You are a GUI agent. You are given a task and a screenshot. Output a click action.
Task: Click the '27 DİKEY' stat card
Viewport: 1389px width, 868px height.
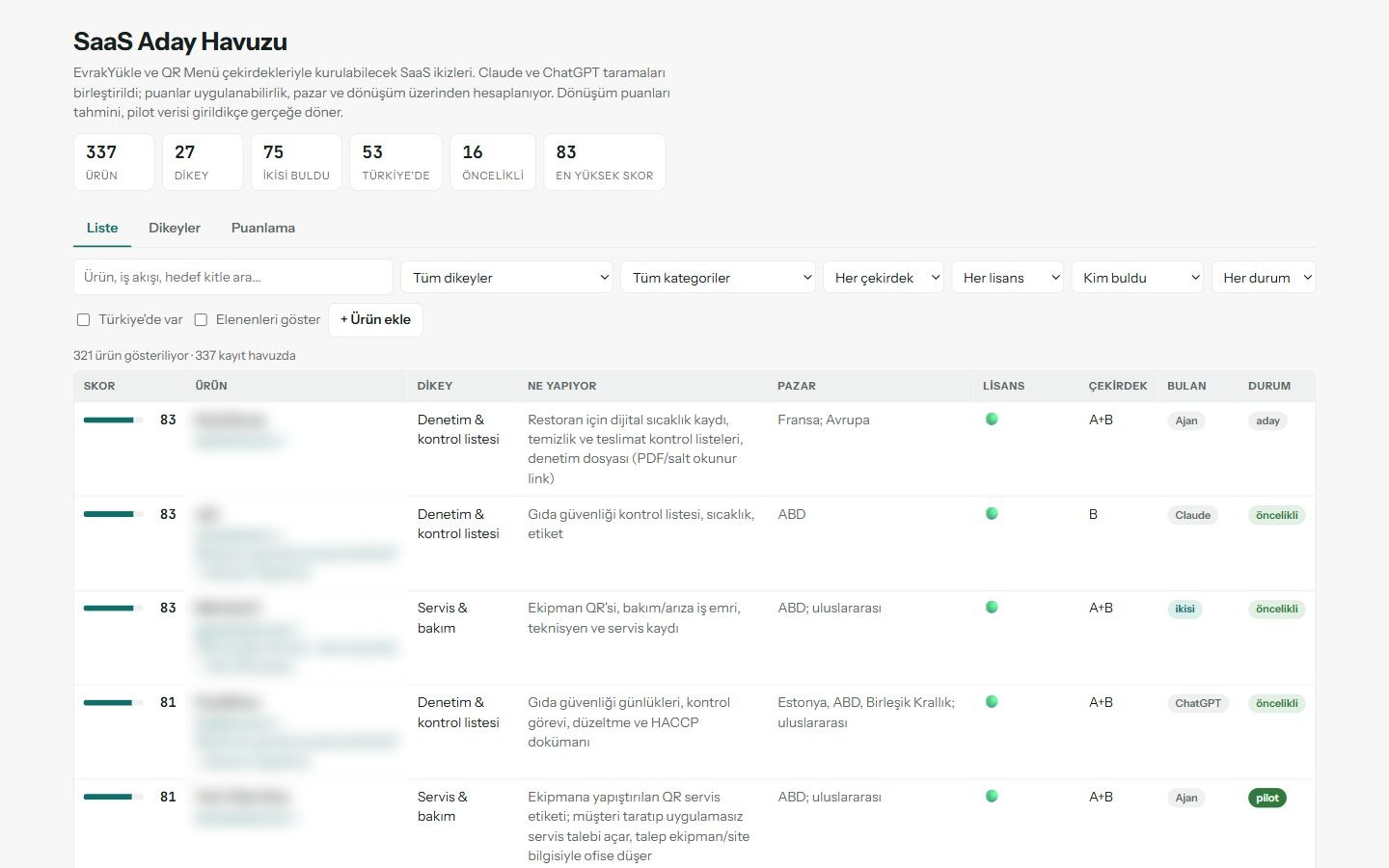203,162
